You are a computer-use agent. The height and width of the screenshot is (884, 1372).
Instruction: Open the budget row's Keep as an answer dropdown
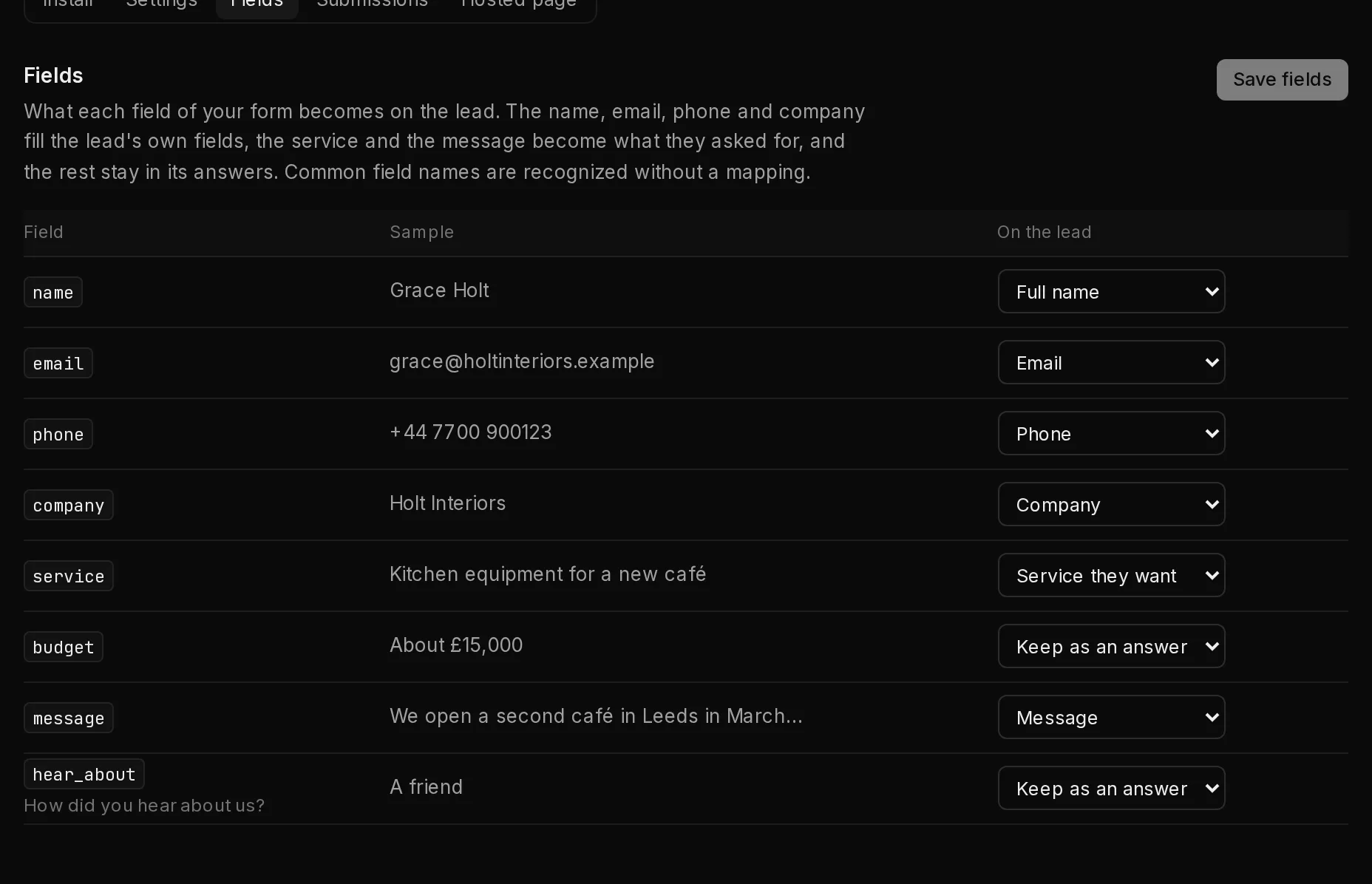(1111, 646)
